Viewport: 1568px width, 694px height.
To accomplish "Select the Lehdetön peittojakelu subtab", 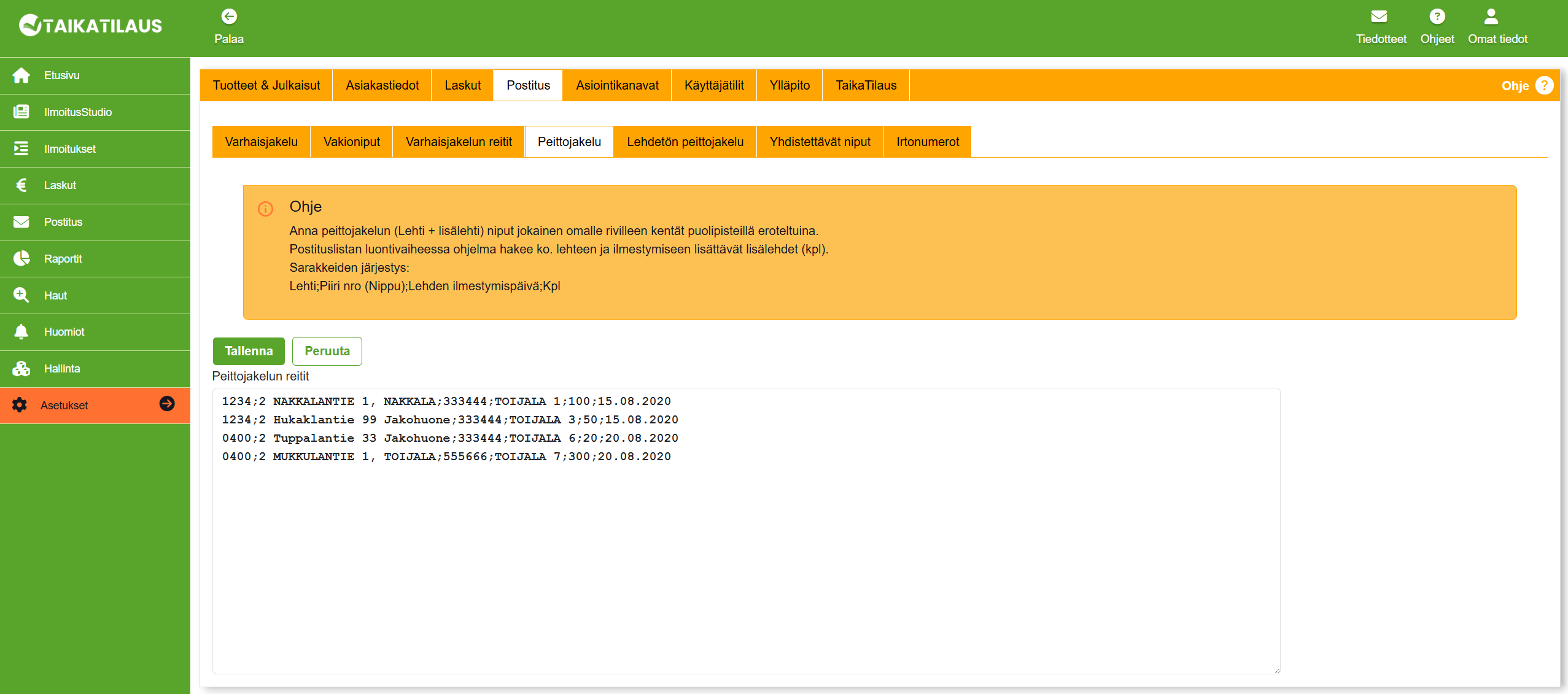I will [685, 142].
